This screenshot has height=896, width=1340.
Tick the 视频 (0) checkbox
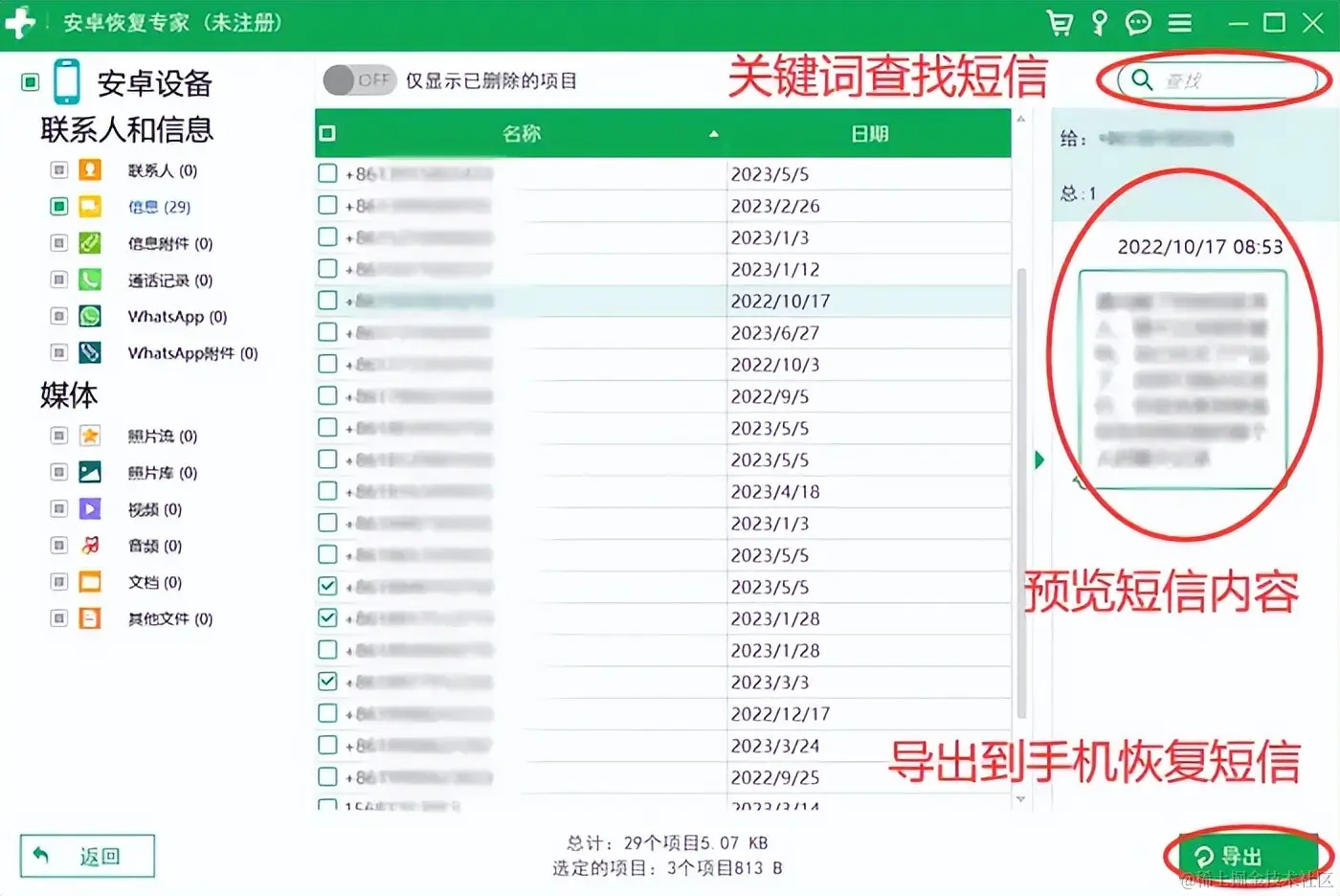(59, 508)
